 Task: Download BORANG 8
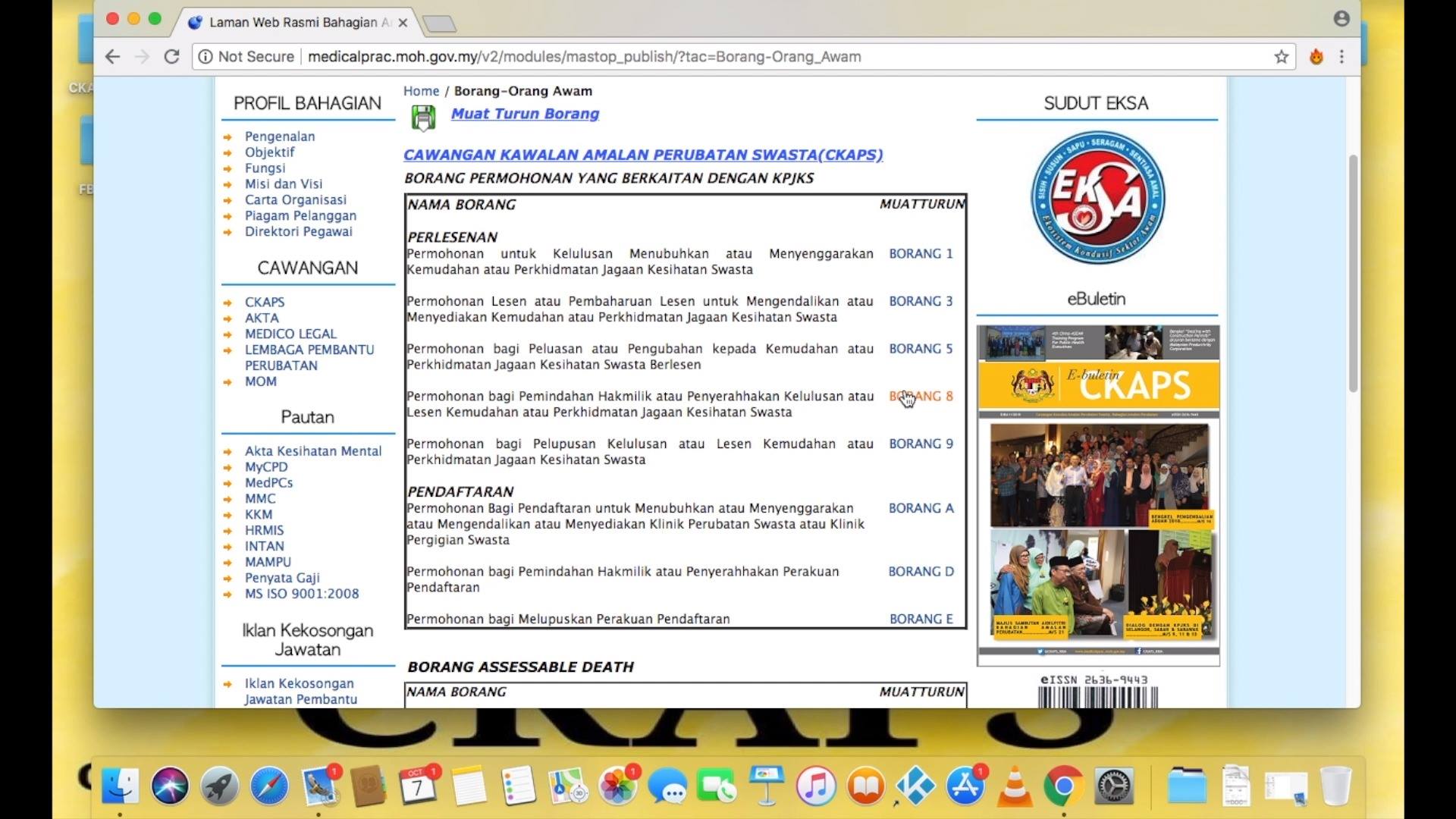921,397
